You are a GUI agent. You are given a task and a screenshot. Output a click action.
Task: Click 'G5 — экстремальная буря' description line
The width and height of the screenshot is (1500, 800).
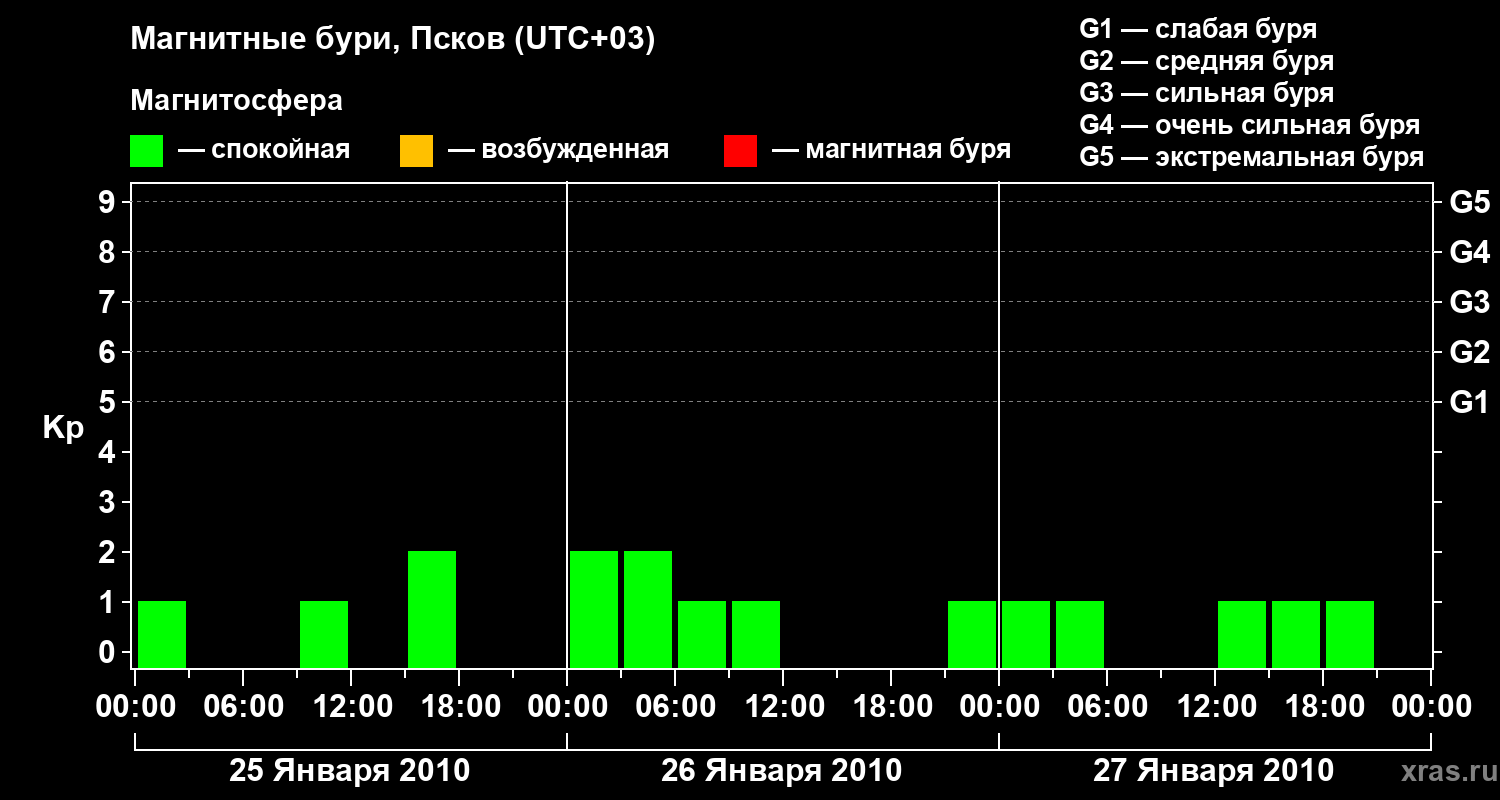click(1252, 157)
